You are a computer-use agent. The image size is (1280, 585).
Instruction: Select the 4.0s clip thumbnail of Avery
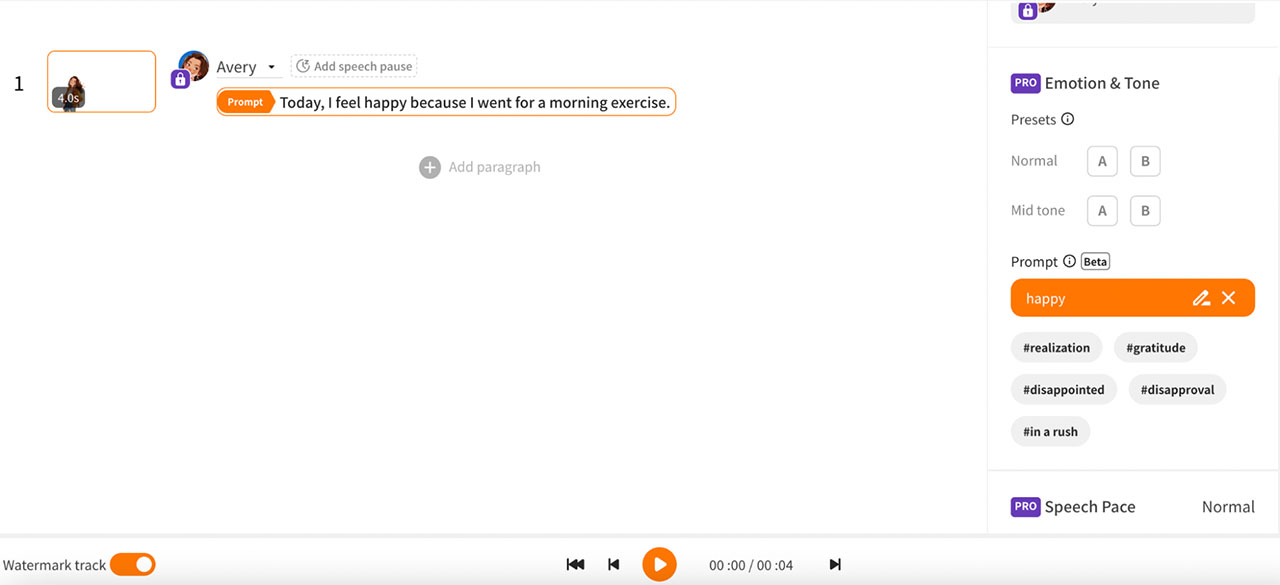pos(101,81)
